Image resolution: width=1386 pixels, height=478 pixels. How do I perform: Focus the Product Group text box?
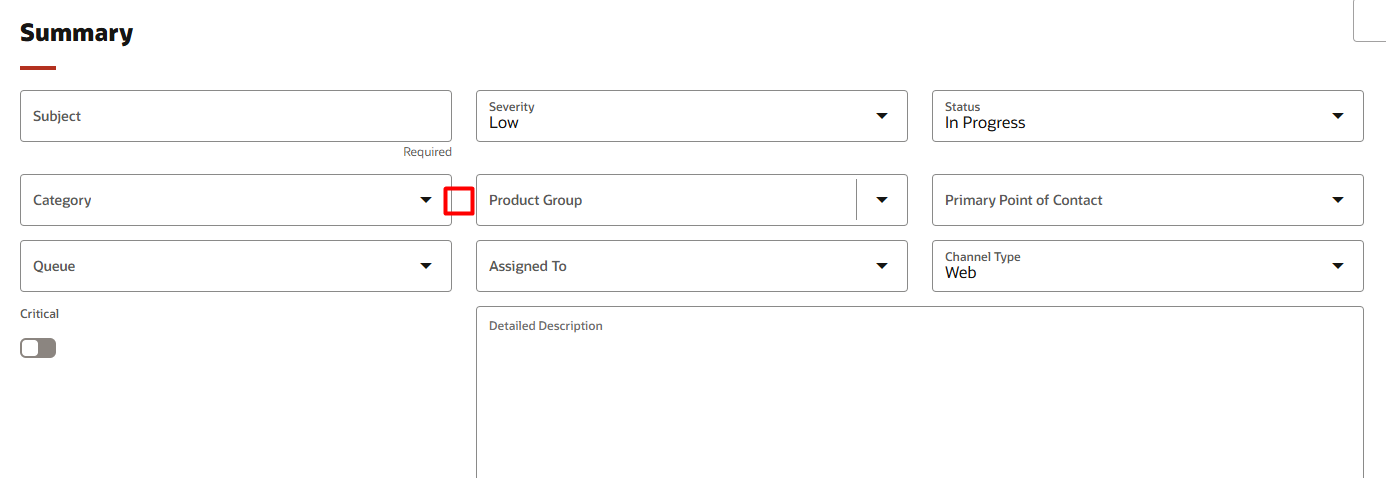pyautogui.click(x=666, y=200)
